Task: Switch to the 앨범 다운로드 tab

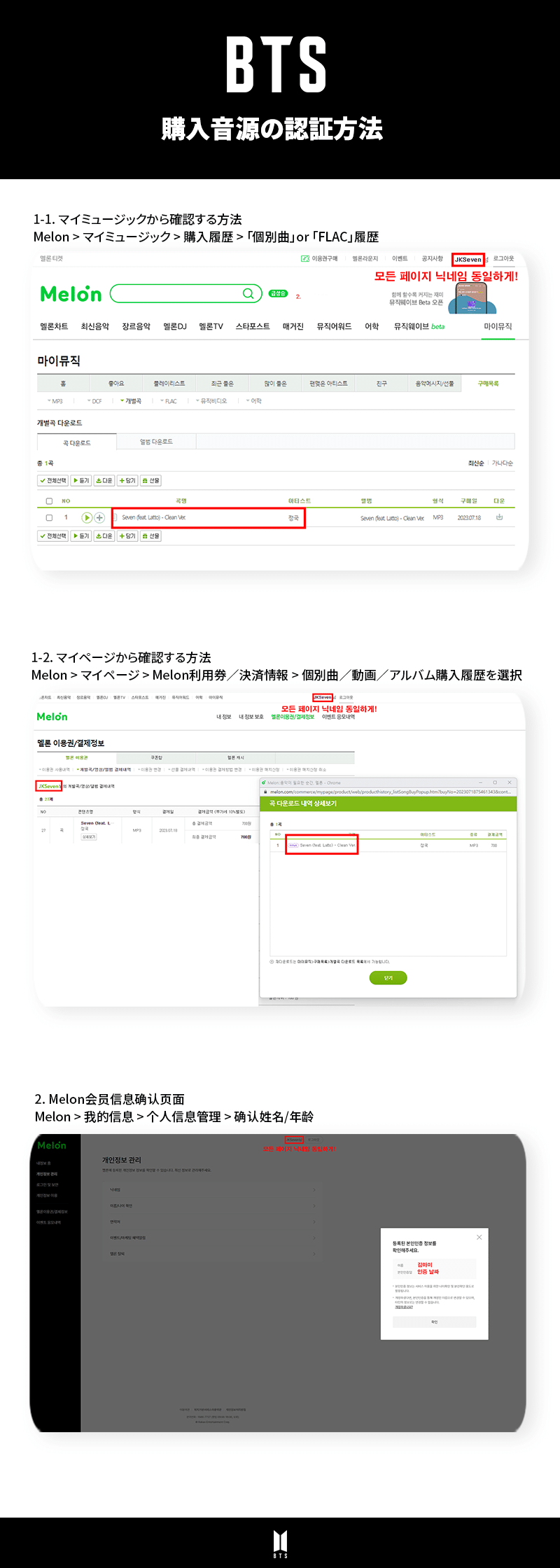Action: point(156,442)
